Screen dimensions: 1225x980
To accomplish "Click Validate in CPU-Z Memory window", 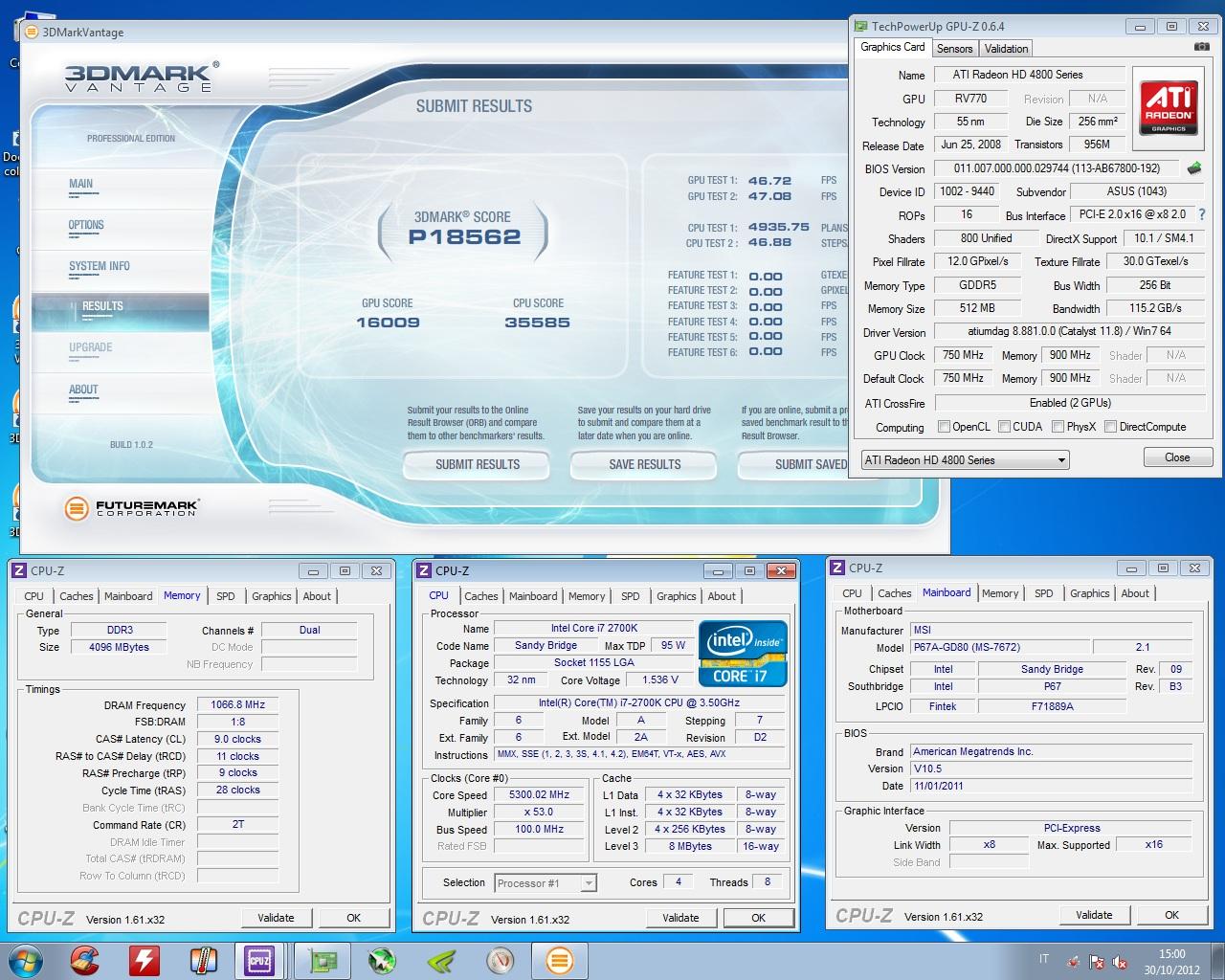I will tap(276, 918).
